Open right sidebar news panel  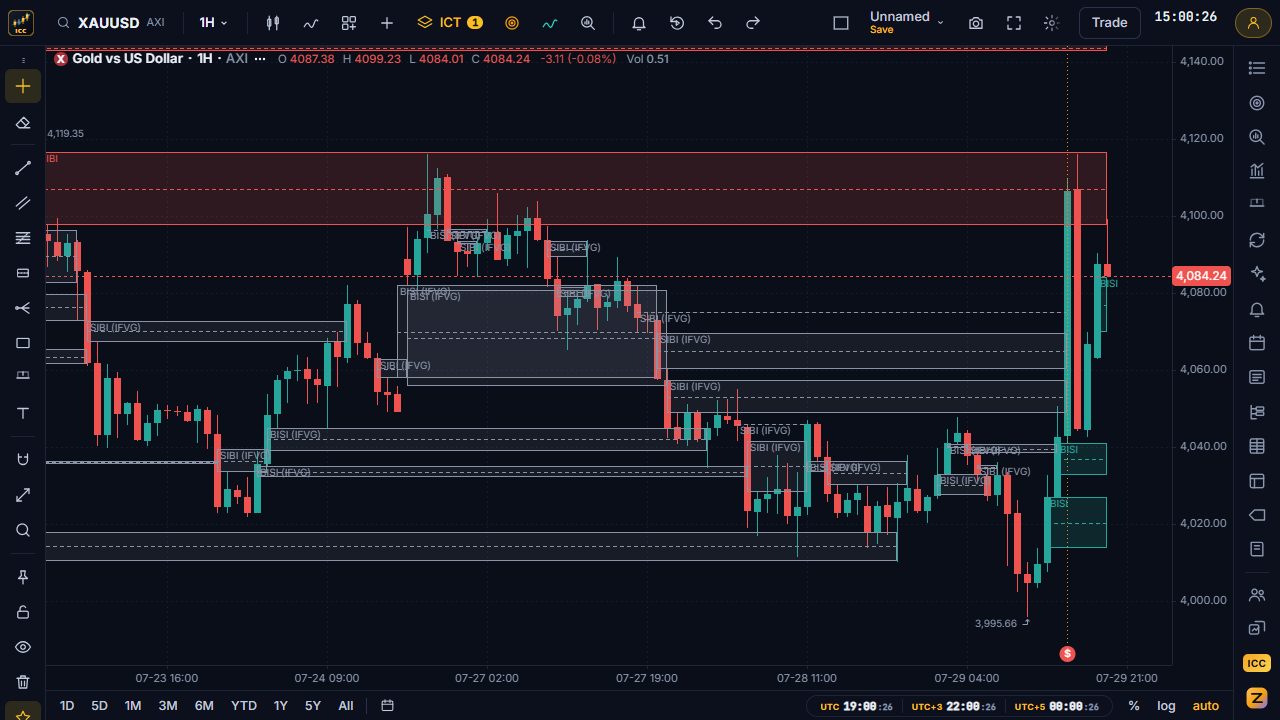[x=1257, y=377]
